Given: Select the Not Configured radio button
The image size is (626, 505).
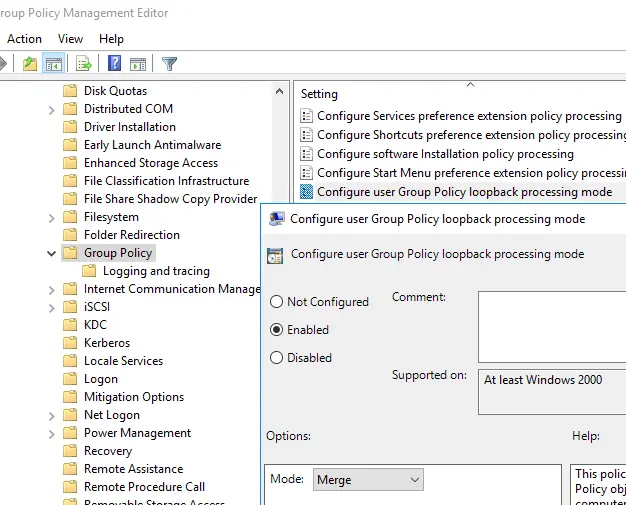Looking at the screenshot, I should [x=276, y=301].
